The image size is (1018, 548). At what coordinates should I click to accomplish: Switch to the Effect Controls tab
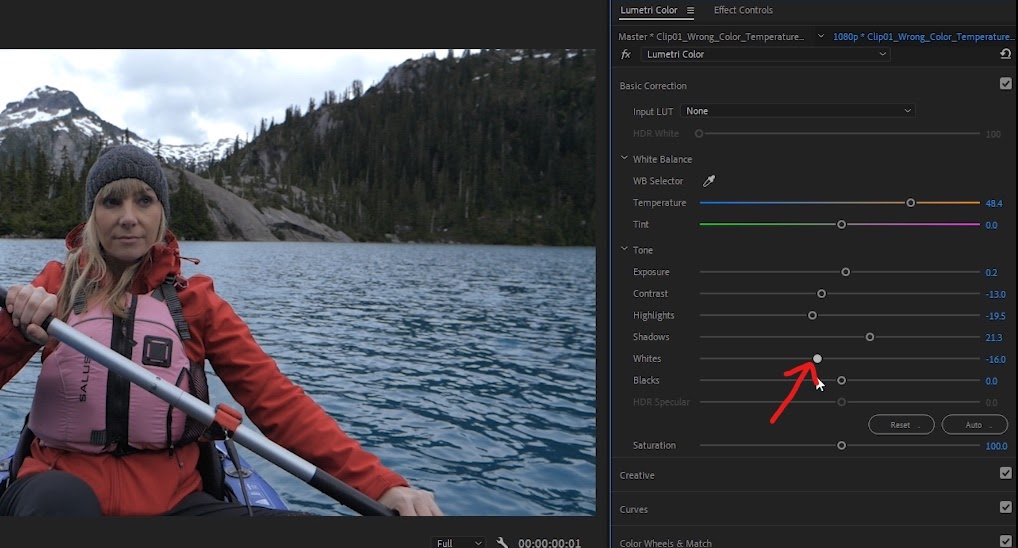click(743, 10)
